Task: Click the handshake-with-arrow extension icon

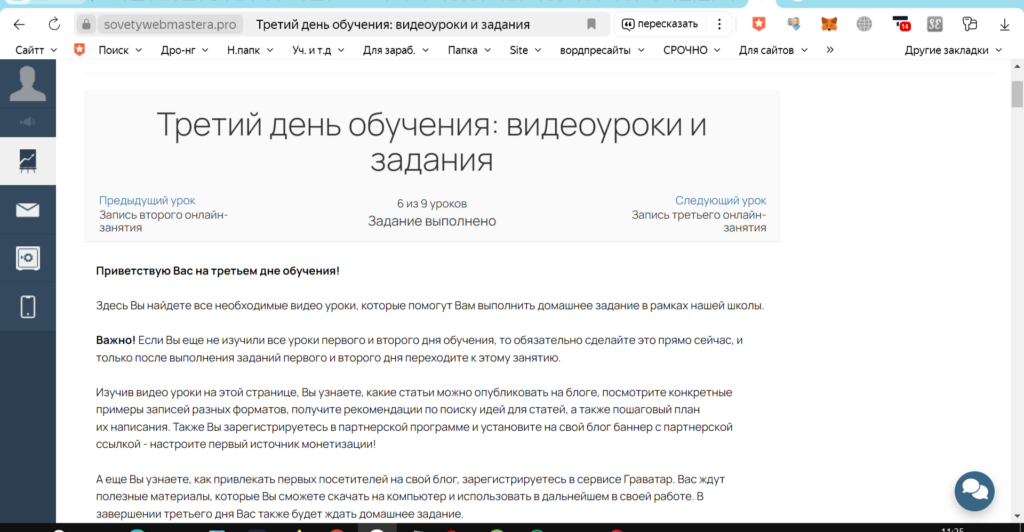Action: (793, 24)
